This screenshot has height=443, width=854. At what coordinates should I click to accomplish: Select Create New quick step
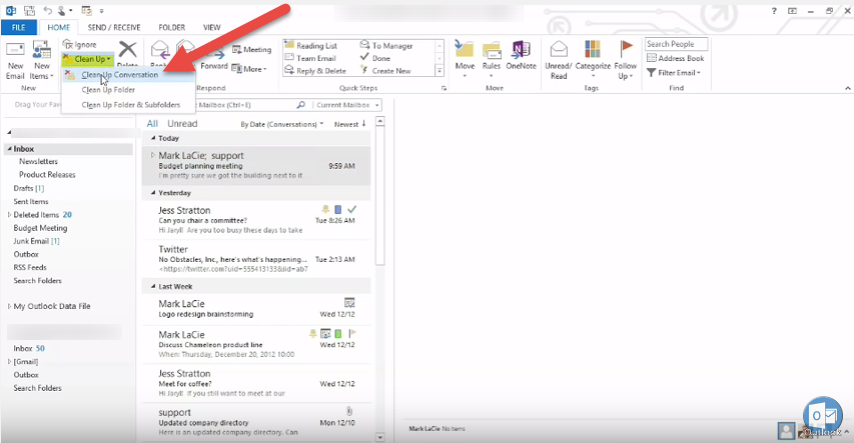pos(386,71)
